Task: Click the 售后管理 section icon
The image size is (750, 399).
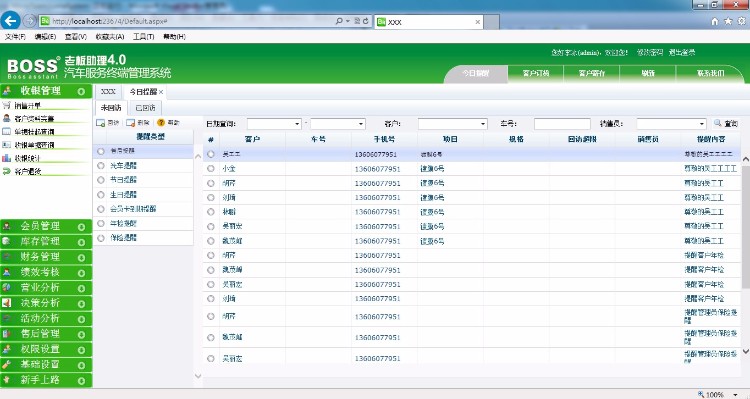Action: click(7, 333)
